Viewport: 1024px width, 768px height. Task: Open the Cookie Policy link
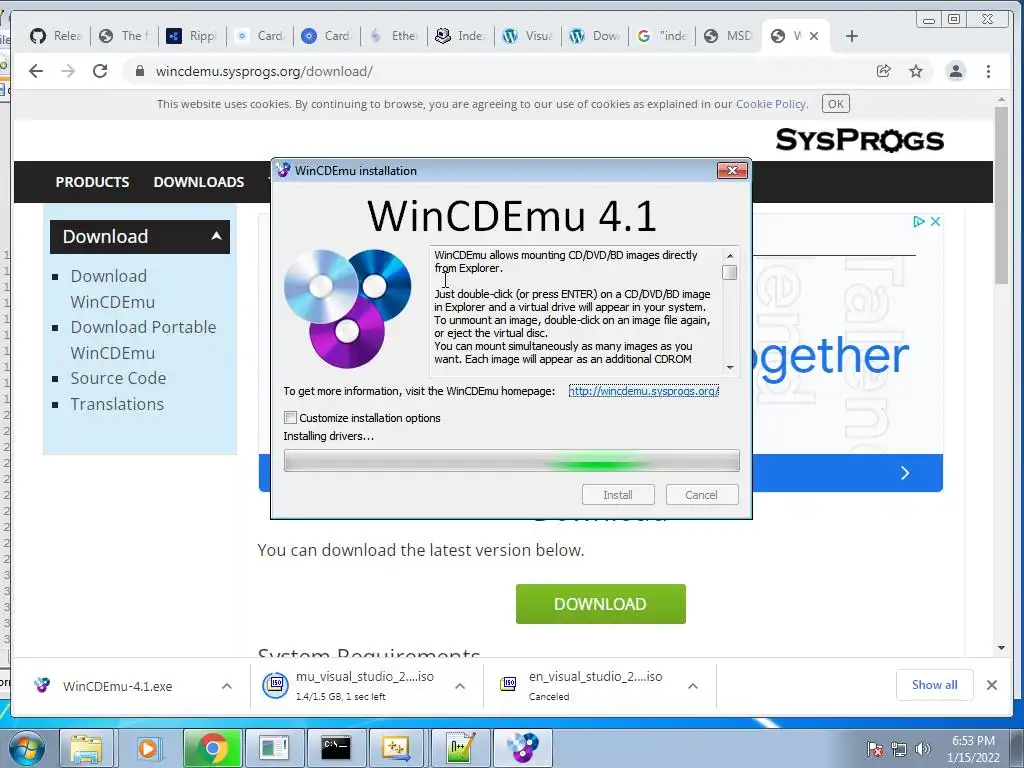771,104
